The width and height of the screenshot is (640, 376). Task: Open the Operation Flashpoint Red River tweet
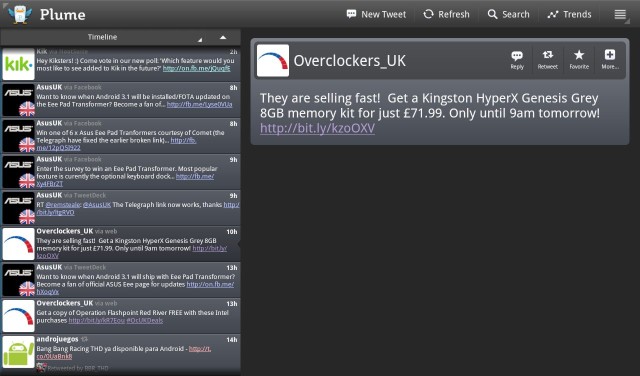[121, 316]
